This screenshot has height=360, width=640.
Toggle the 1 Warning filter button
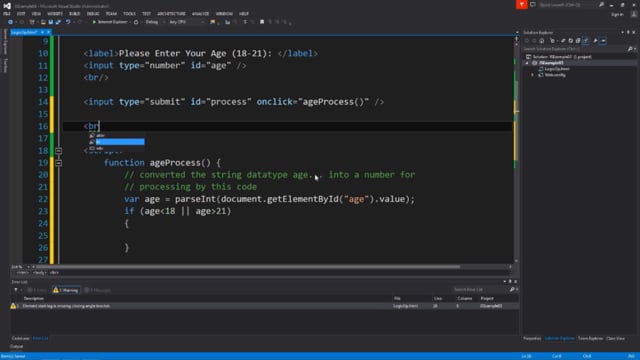point(66,290)
